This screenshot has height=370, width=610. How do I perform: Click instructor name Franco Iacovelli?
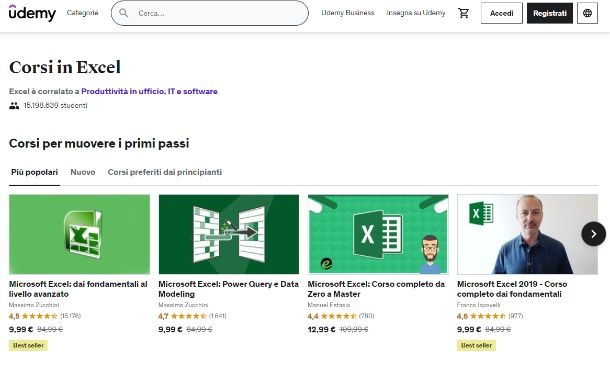point(479,305)
